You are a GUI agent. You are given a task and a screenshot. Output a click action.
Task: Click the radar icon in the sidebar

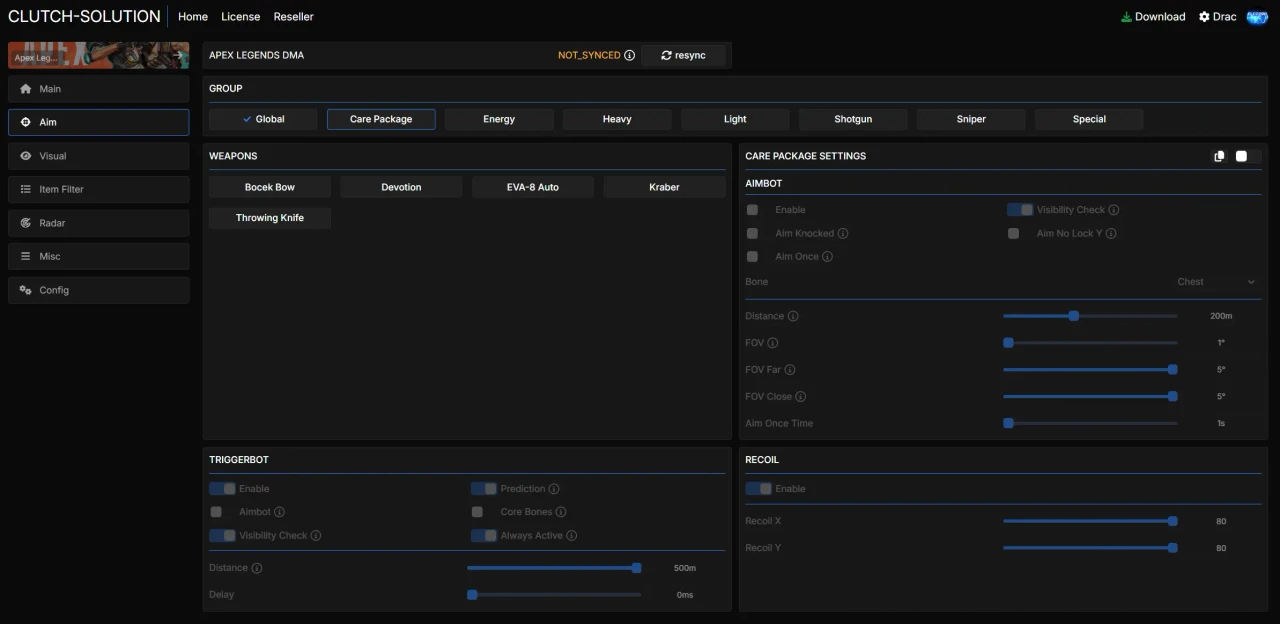point(25,223)
